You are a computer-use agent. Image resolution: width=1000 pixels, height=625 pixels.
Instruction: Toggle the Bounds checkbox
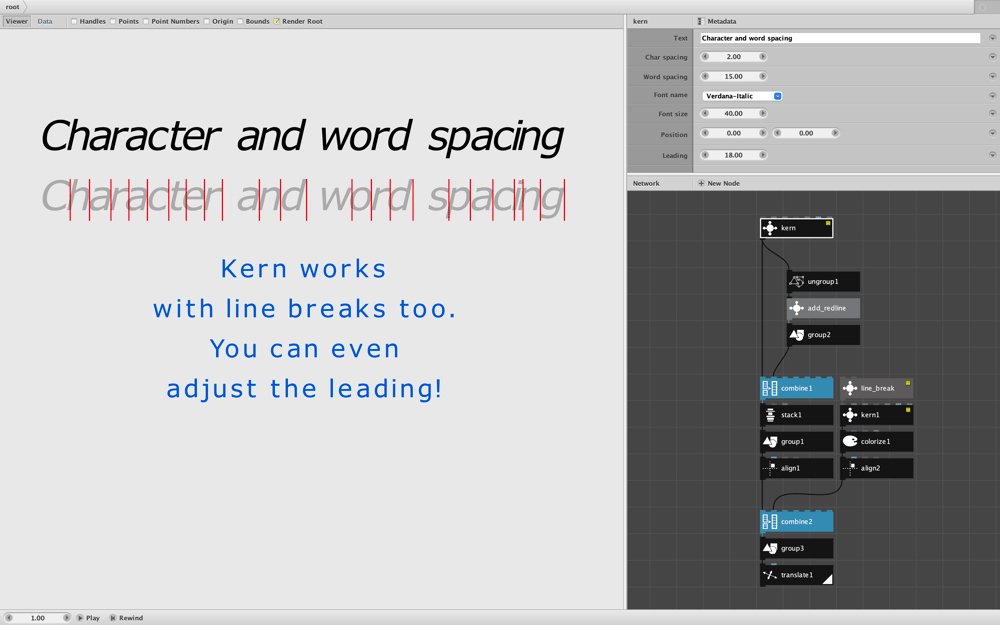pyautogui.click(x=240, y=21)
